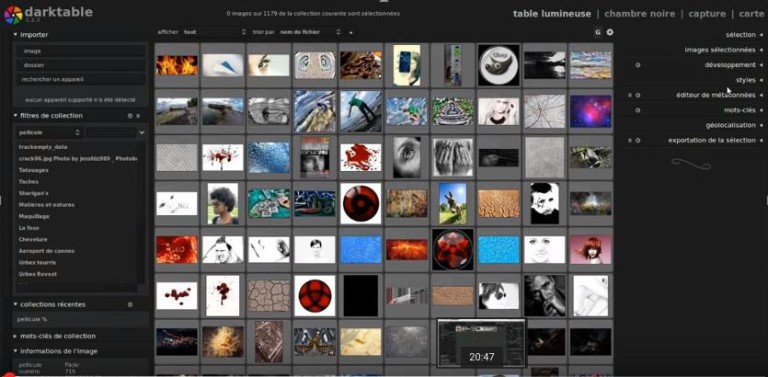Reset filtres de collection with its circle icon
The height and width of the screenshot is (377, 768).
pos(130,116)
